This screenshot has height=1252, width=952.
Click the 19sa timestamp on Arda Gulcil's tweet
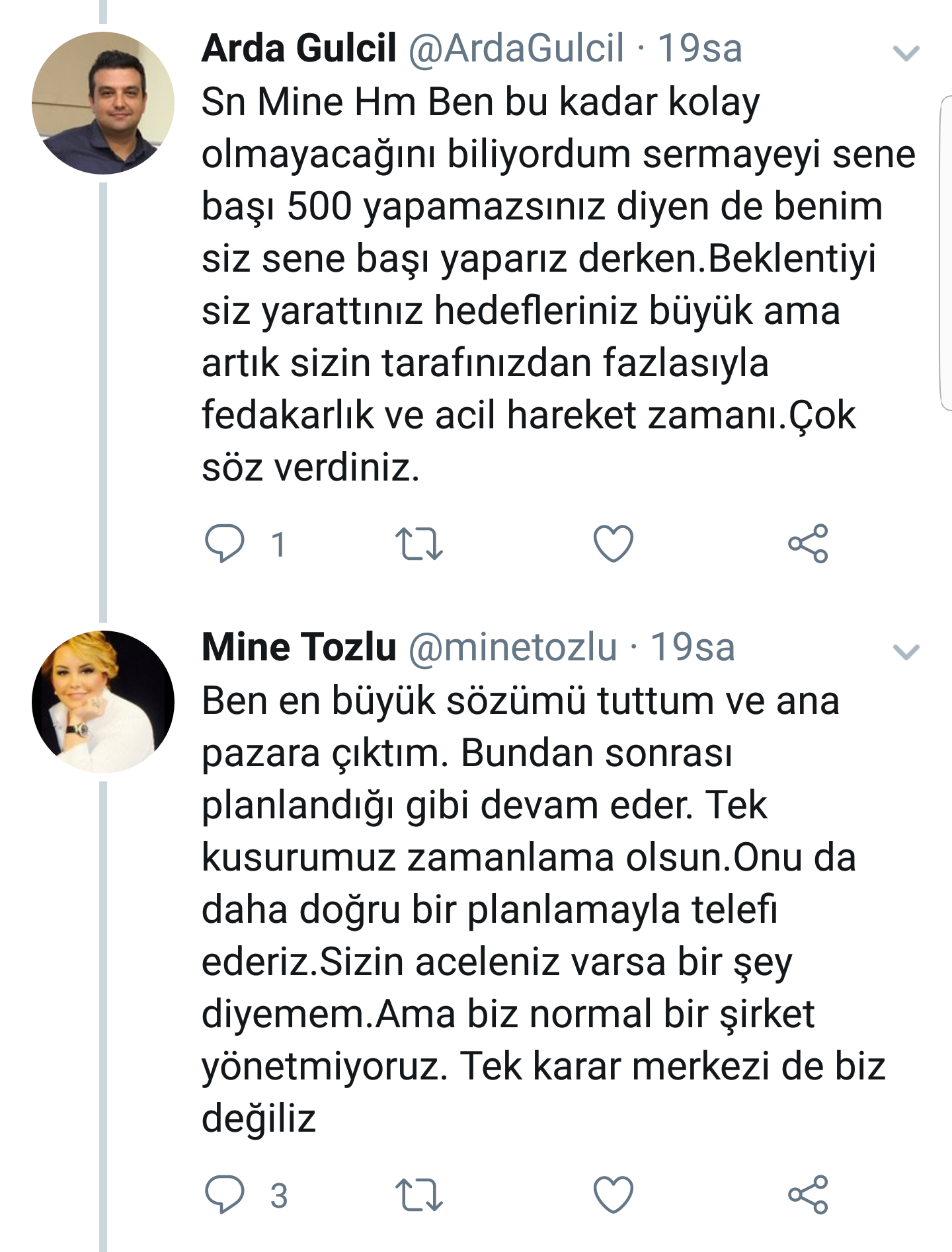click(x=699, y=48)
